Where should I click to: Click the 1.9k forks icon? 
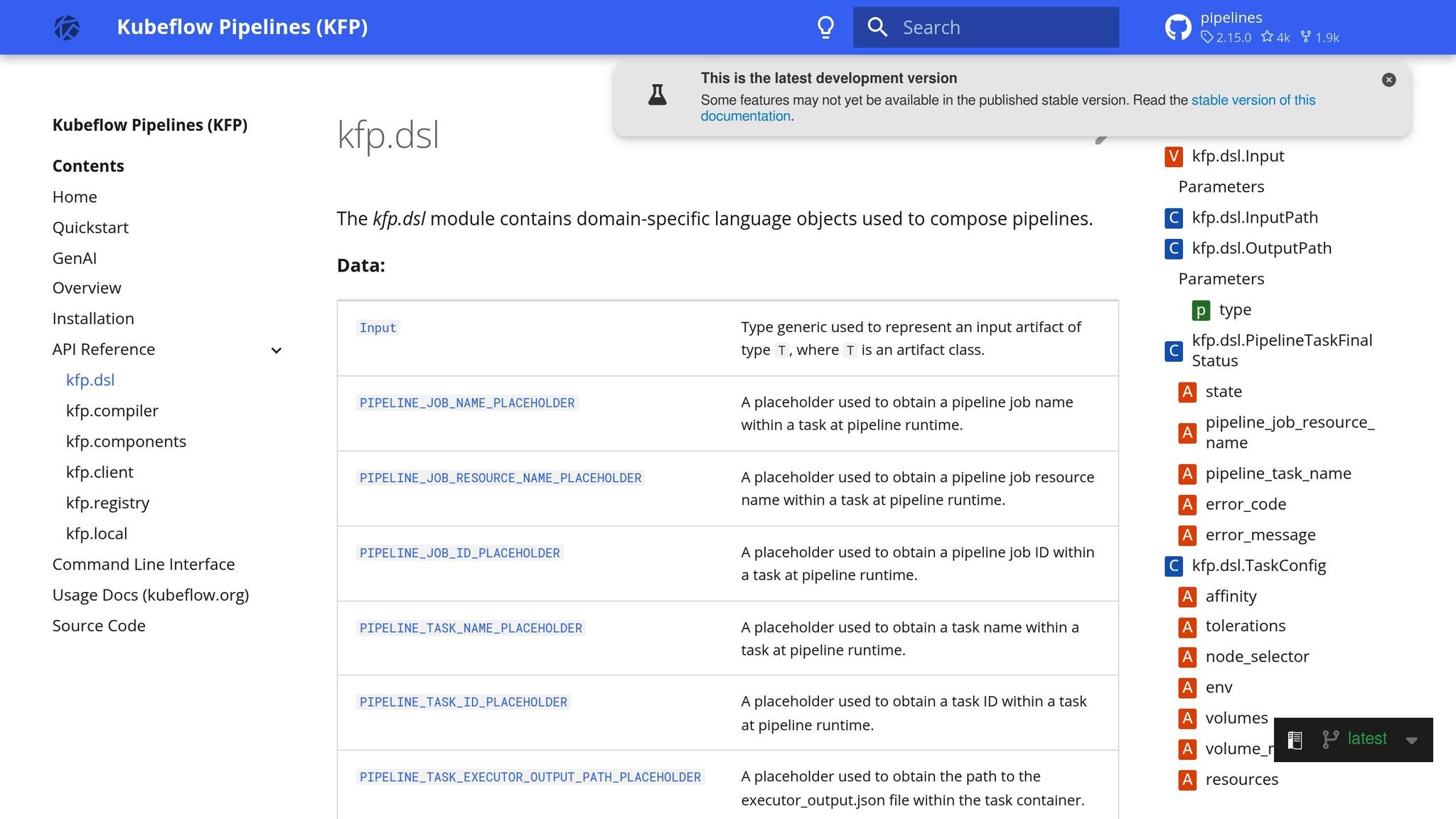tap(1306, 37)
